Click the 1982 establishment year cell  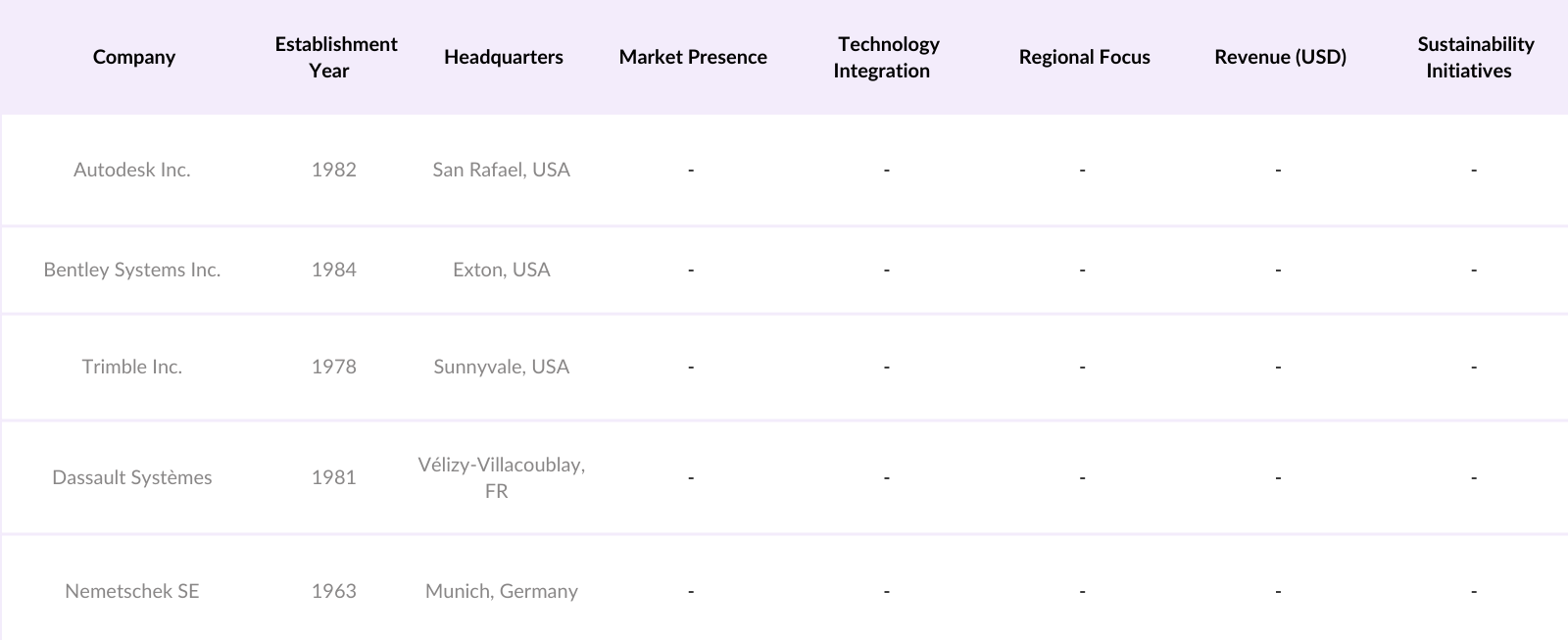tap(334, 170)
